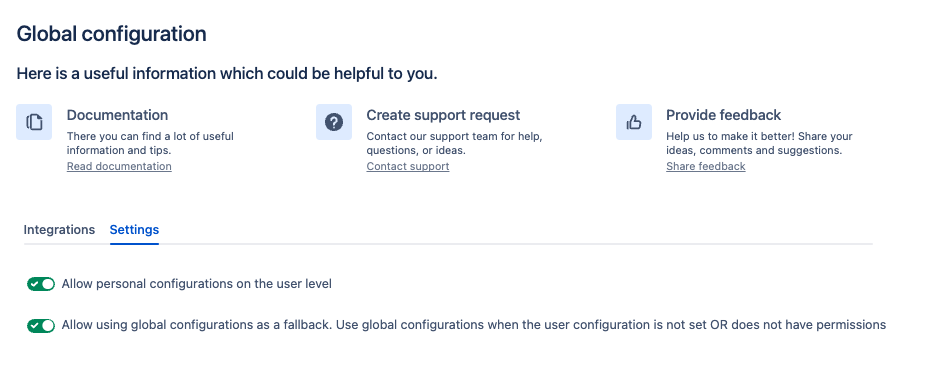This screenshot has height=391, width=940.
Task: Click the 'useful information and tips' description
Action: (150, 143)
